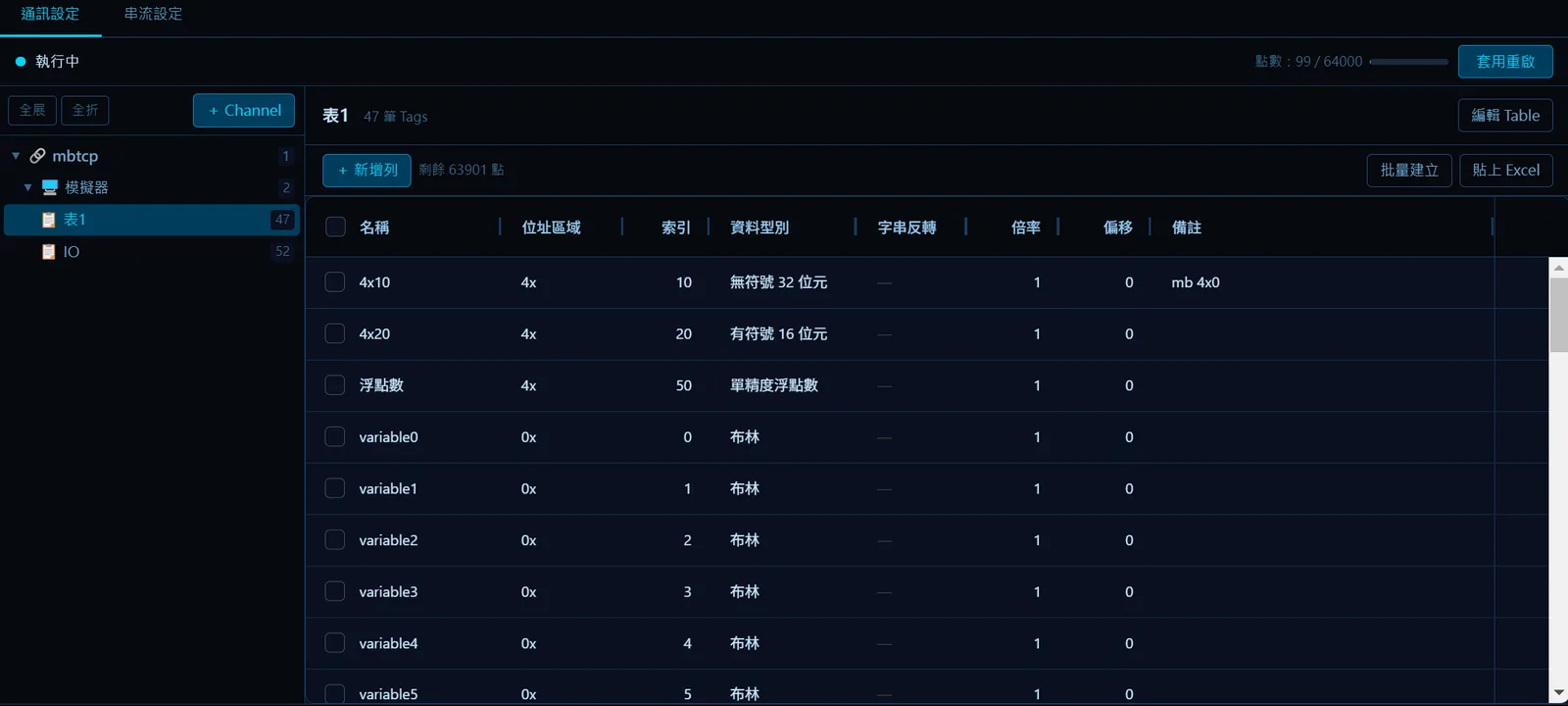Open 批量建立 batch create

pos(1409,171)
